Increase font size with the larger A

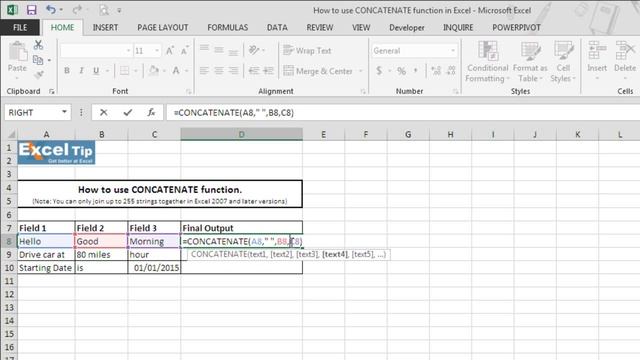tap(170, 51)
